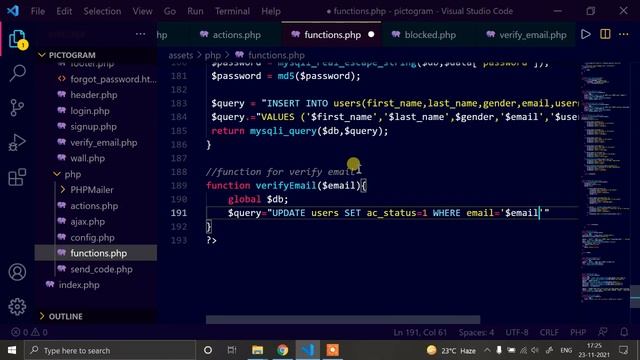Viewport: 640px width, 360px height.
Task: Click the errors and warnings status indicator
Action: [x=29, y=332]
